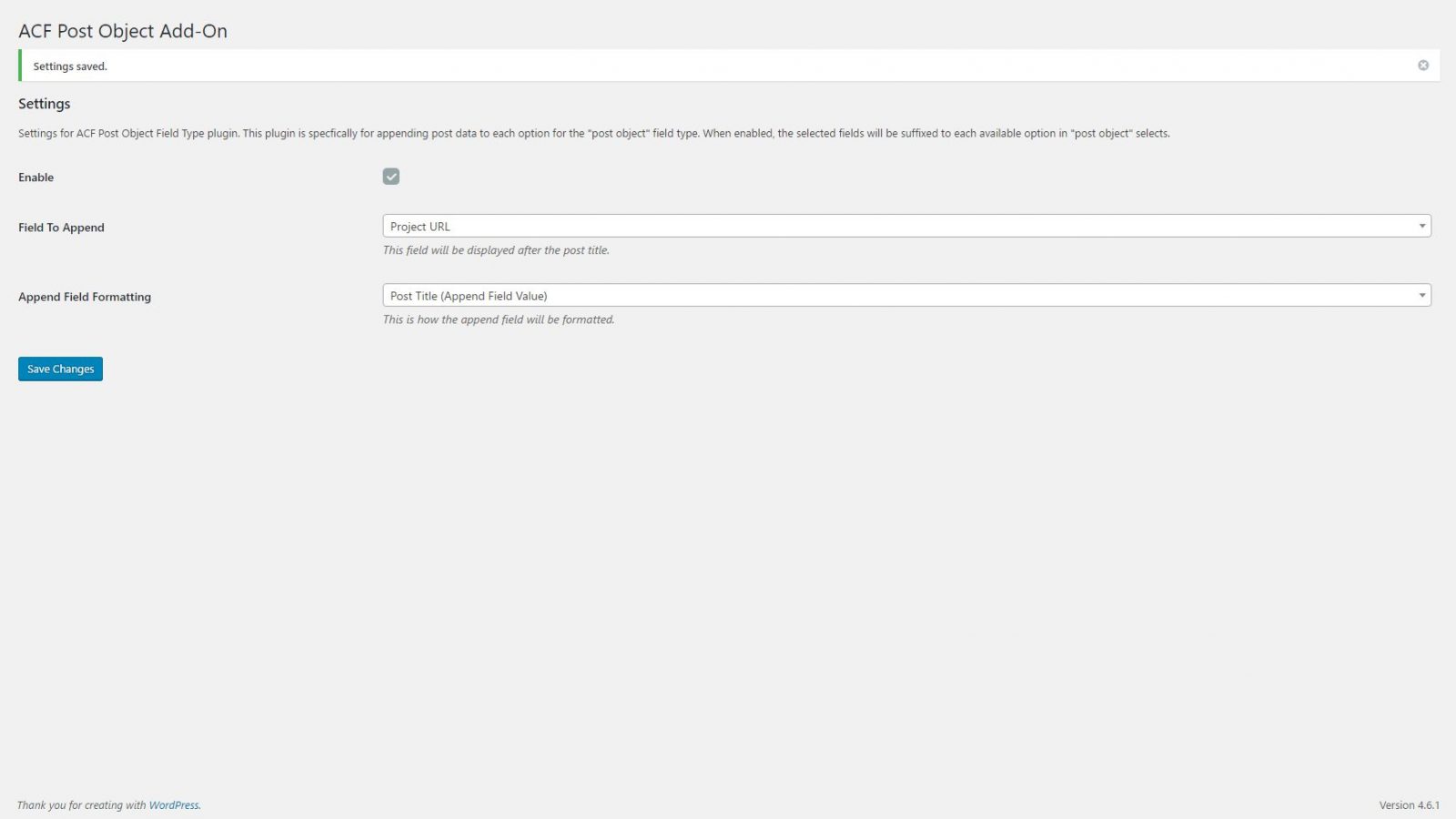
Task: Click the Append Field Formatting label
Action: point(85,297)
